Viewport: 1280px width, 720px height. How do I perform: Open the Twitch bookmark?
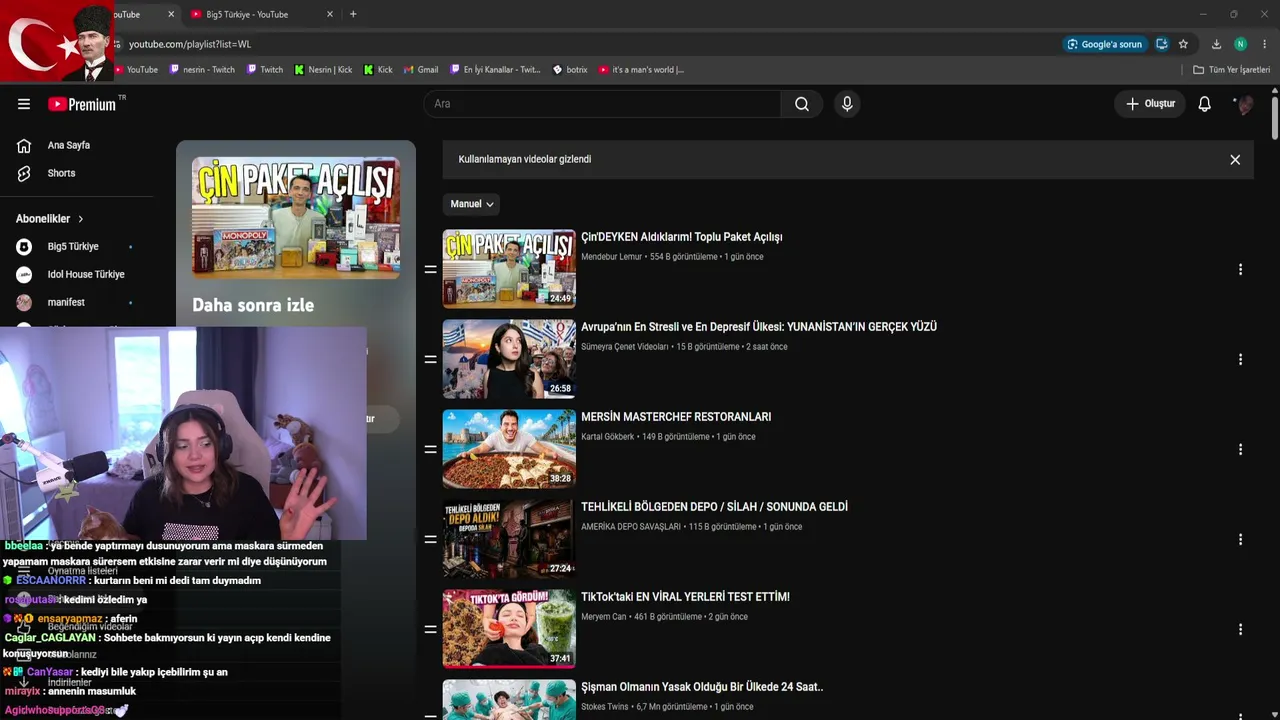(x=264, y=70)
